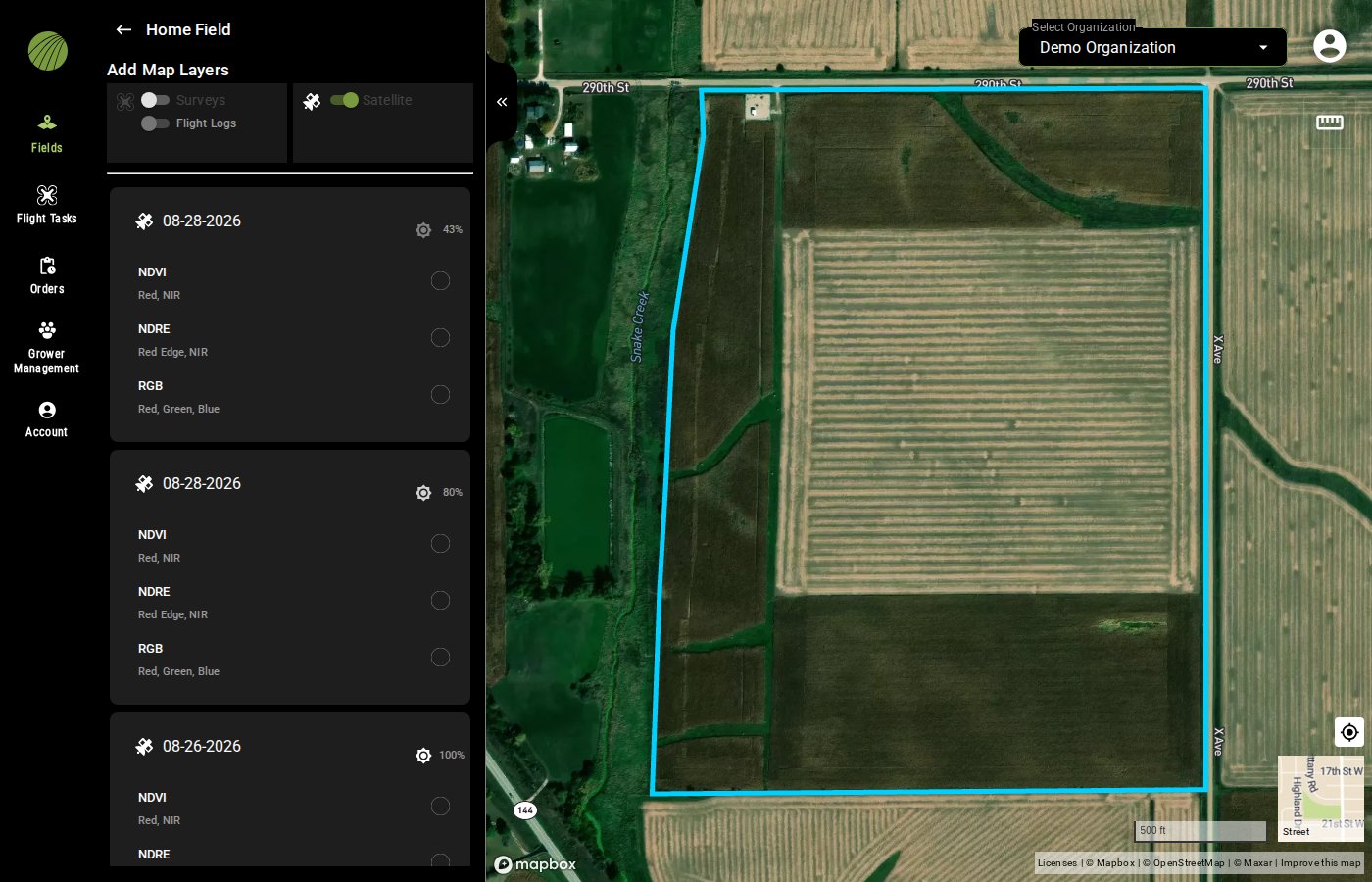Select RGB for 08-28-2026 80% imagery

(x=441, y=658)
